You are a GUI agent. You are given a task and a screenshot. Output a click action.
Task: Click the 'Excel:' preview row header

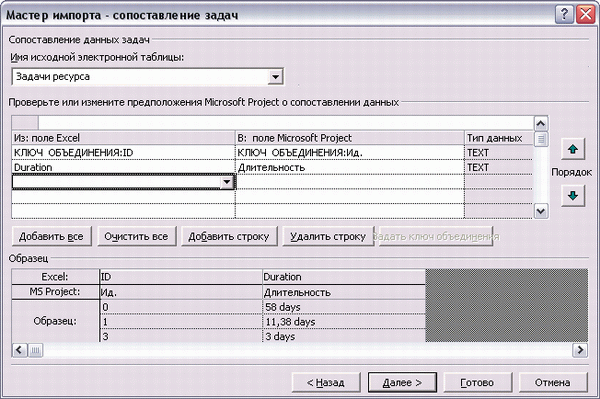55,277
